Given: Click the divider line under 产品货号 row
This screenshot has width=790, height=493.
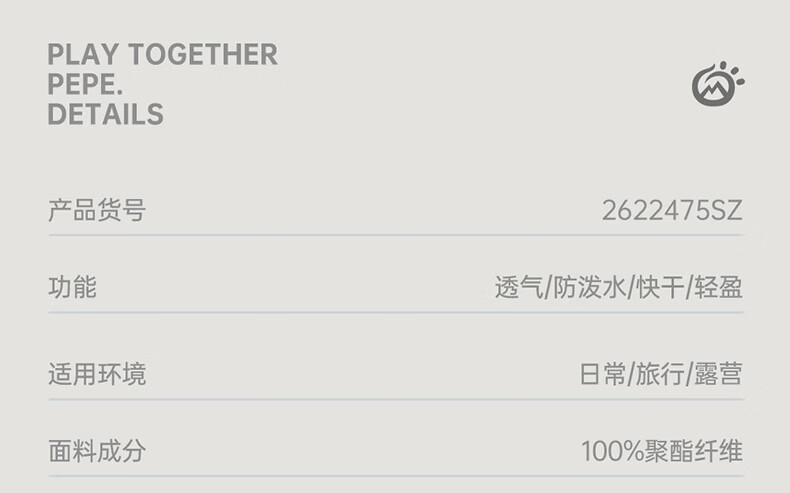Looking at the screenshot, I should (395, 236).
